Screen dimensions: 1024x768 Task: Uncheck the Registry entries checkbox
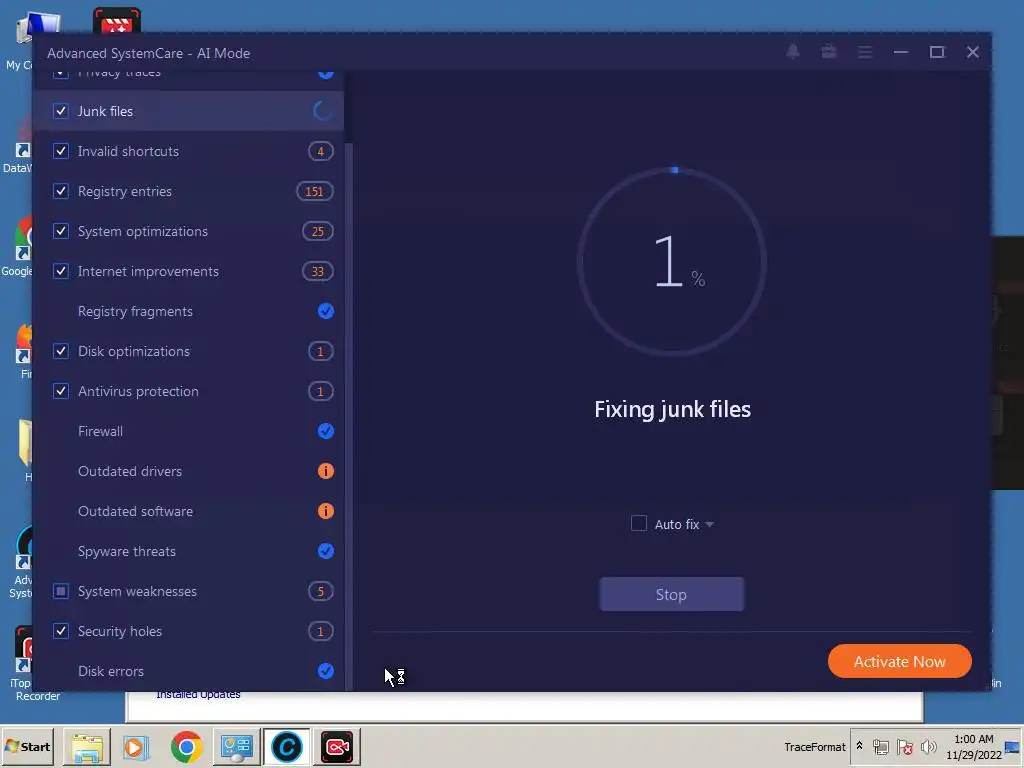point(61,191)
